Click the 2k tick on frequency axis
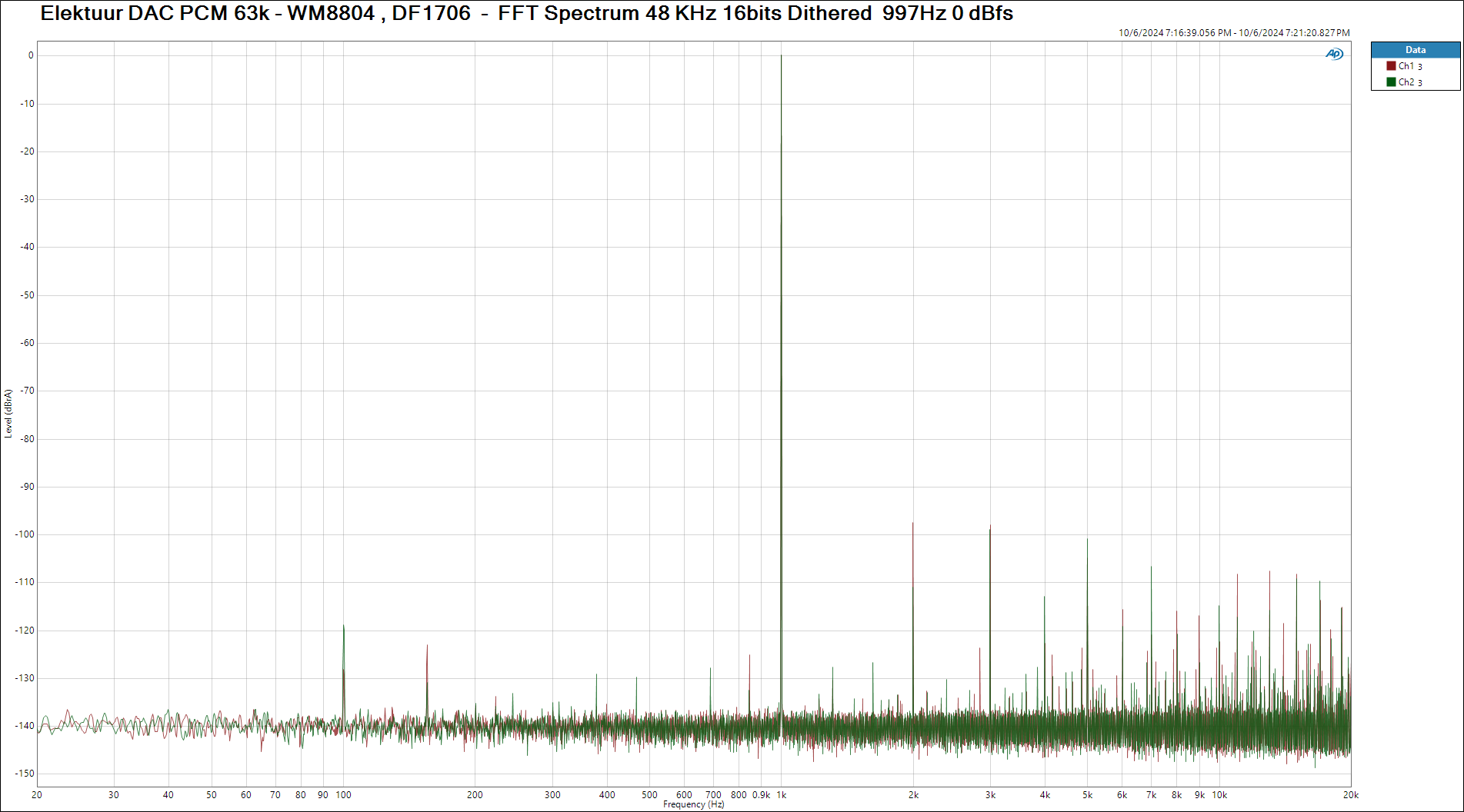Screen dimensions: 1464x812 913,795
